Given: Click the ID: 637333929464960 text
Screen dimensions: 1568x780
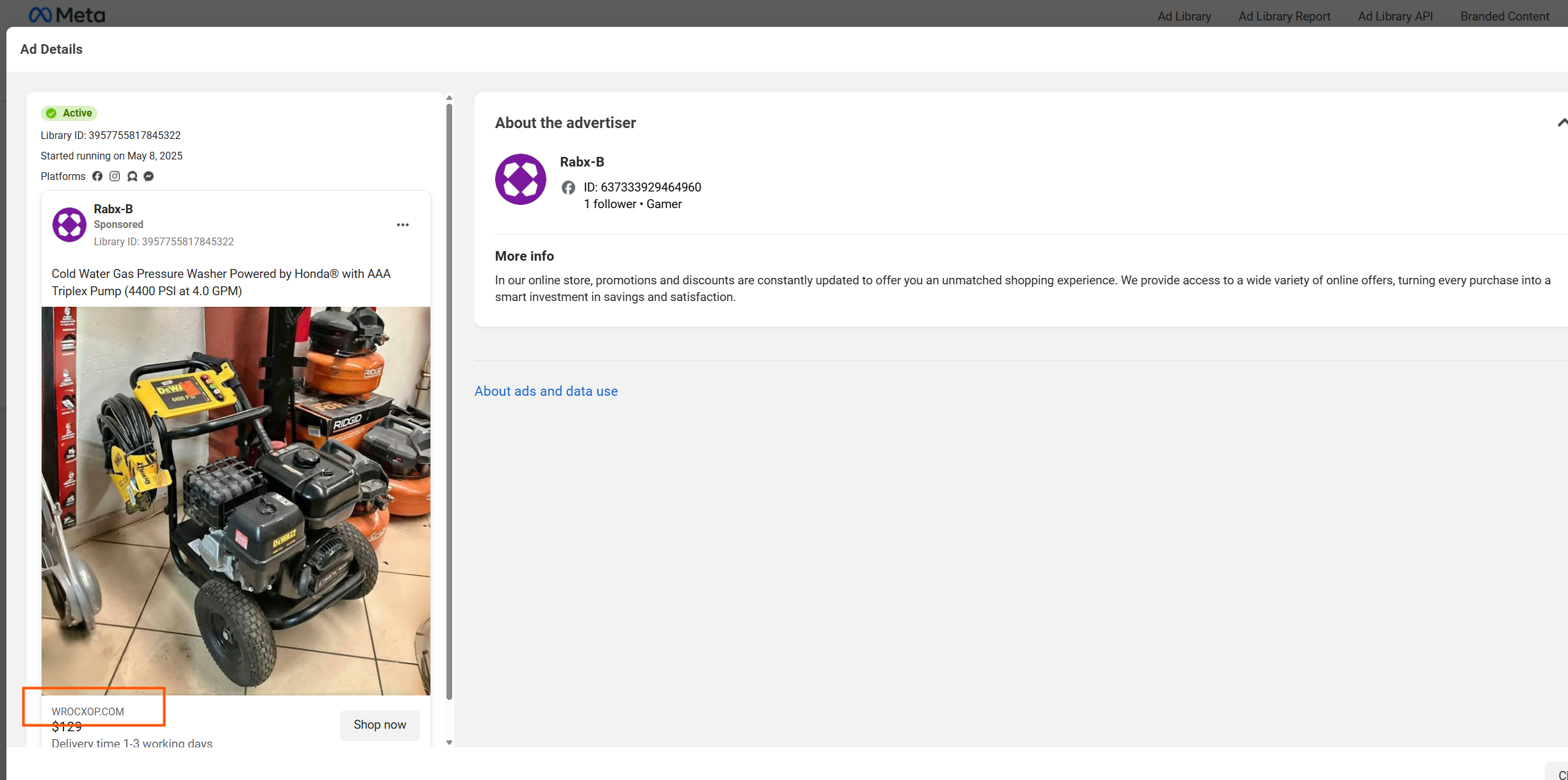Looking at the screenshot, I should coord(642,187).
